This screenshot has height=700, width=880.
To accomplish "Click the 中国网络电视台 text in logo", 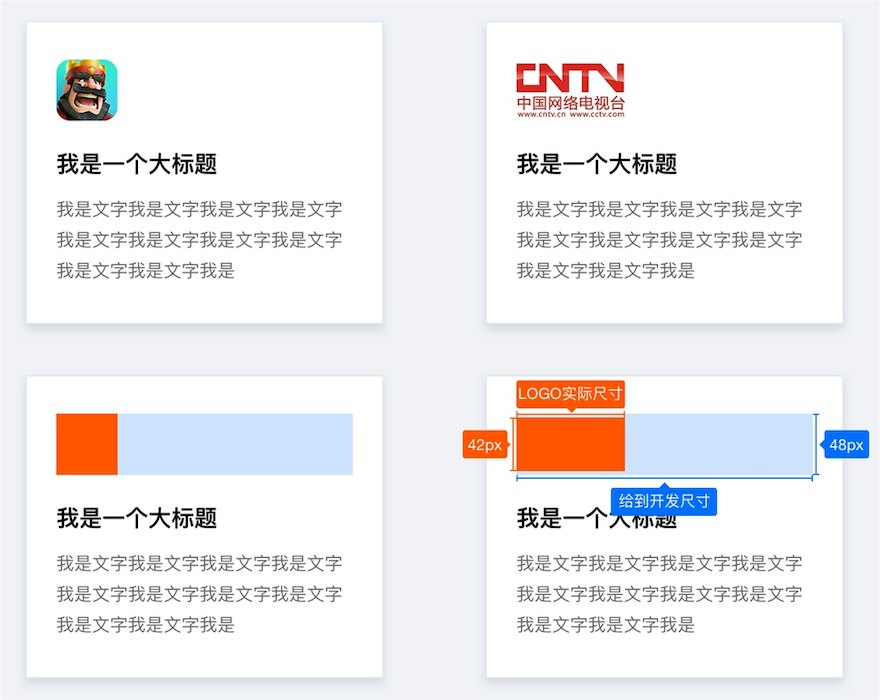I will 570,103.
